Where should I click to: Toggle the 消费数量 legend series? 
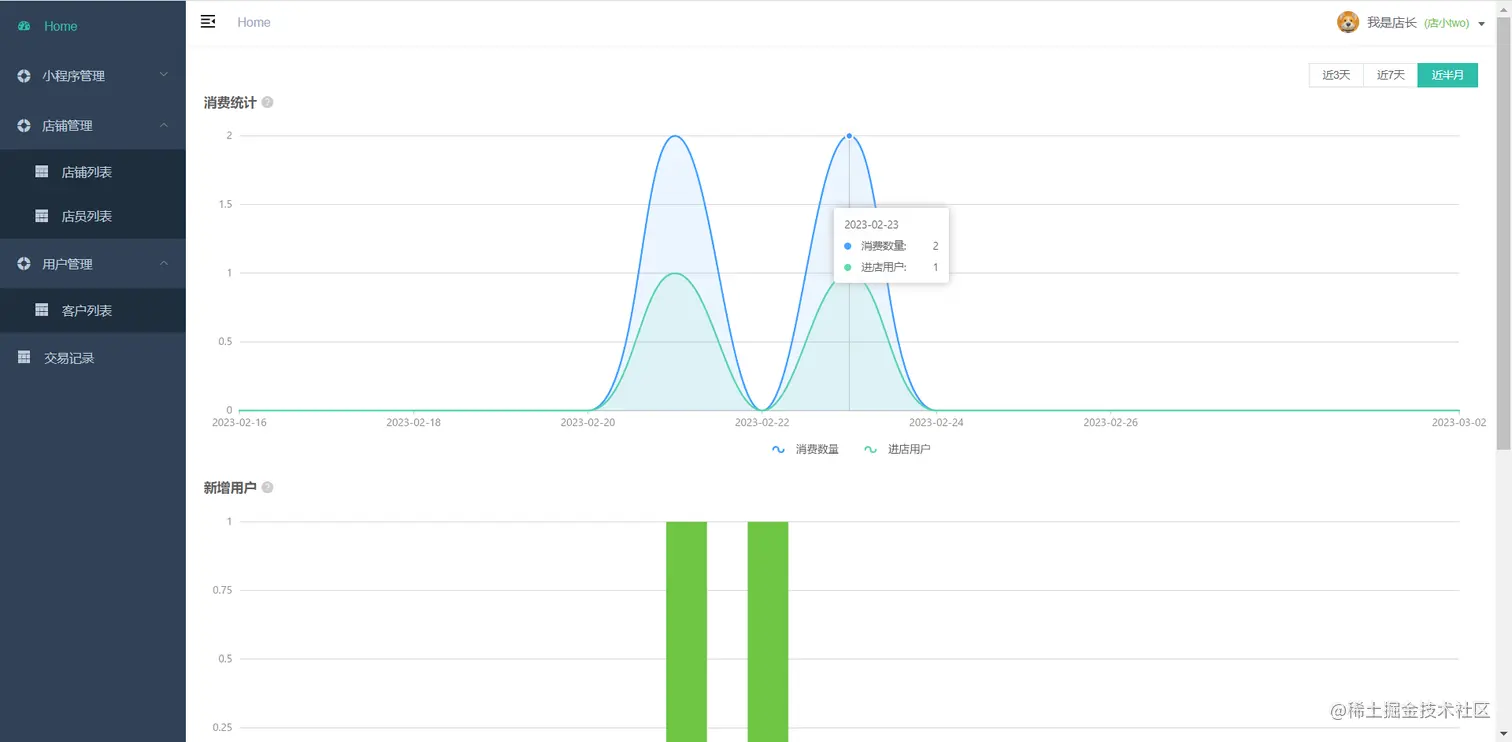click(805, 449)
